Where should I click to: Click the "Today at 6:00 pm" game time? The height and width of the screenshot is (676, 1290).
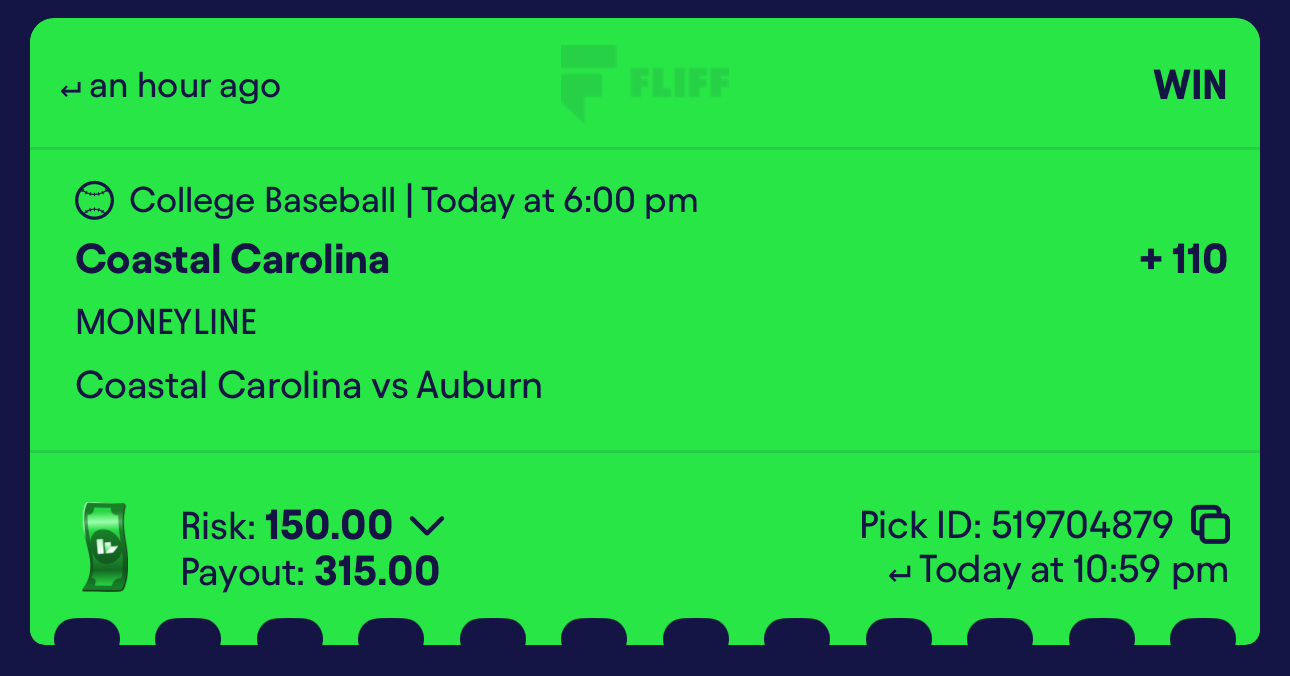pos(560,201)
